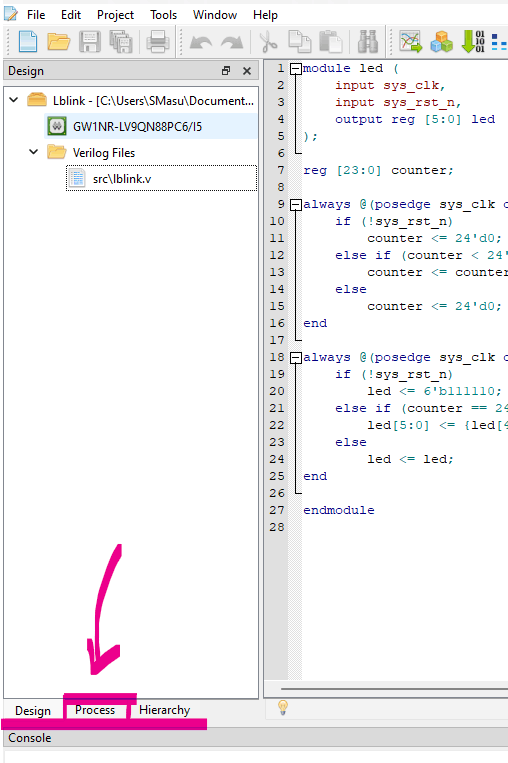508x763 pixels.
Task: Switch to the Process tab
Action: coord(95,710)
